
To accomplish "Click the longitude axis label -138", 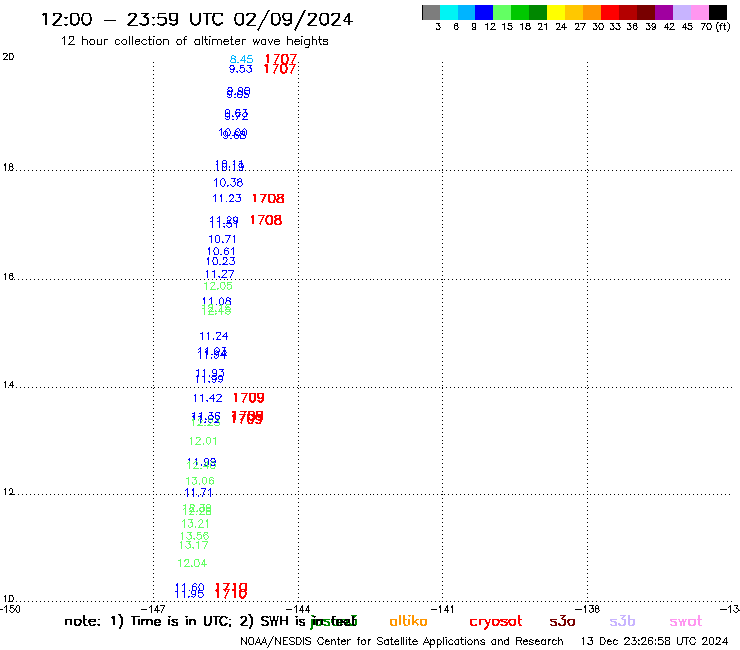I will [587, 609].
